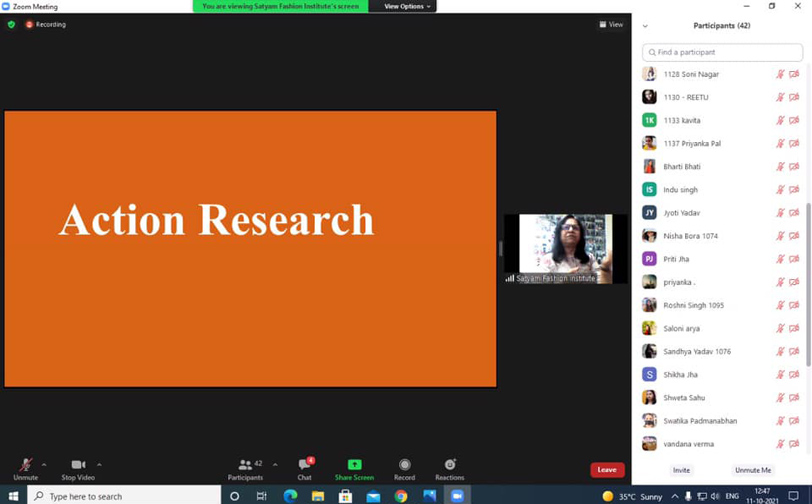Click muted mic icon beside Bharti Bhati
This screenshot has height=504, width=812.
click(780, 167)
